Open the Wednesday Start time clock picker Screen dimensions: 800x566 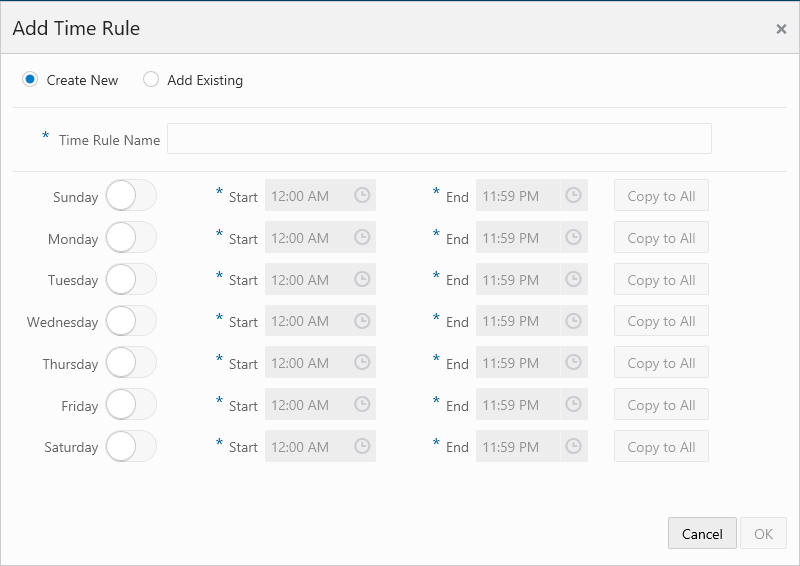point(362,321)
